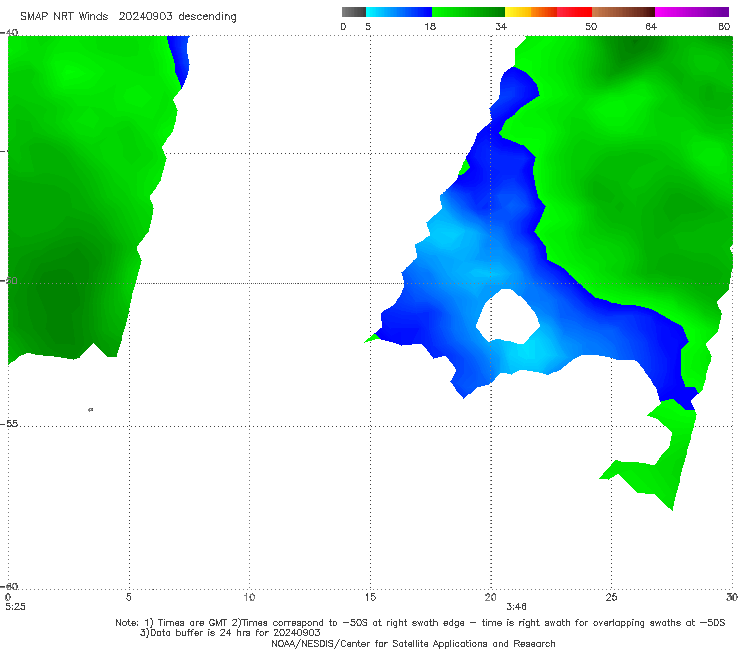Click the color bar label '34'
Image resolution: width=740 pixels, height=650 pixels.
tap(501, 26)
